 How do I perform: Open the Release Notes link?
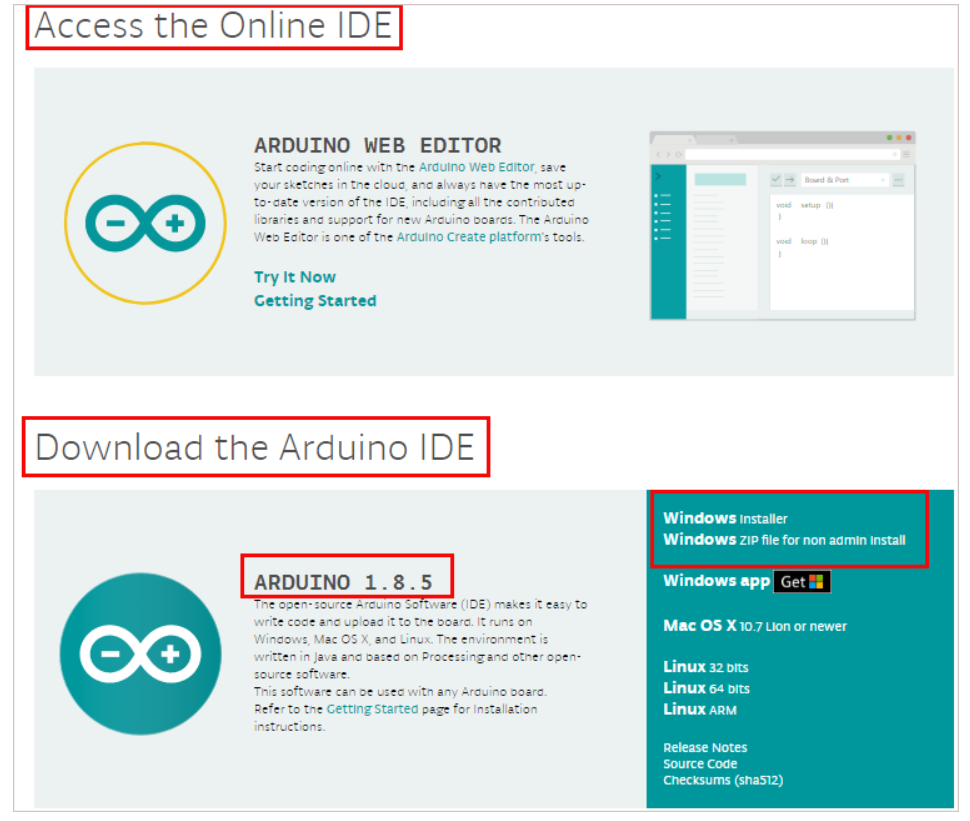click(x=705, y=747)
